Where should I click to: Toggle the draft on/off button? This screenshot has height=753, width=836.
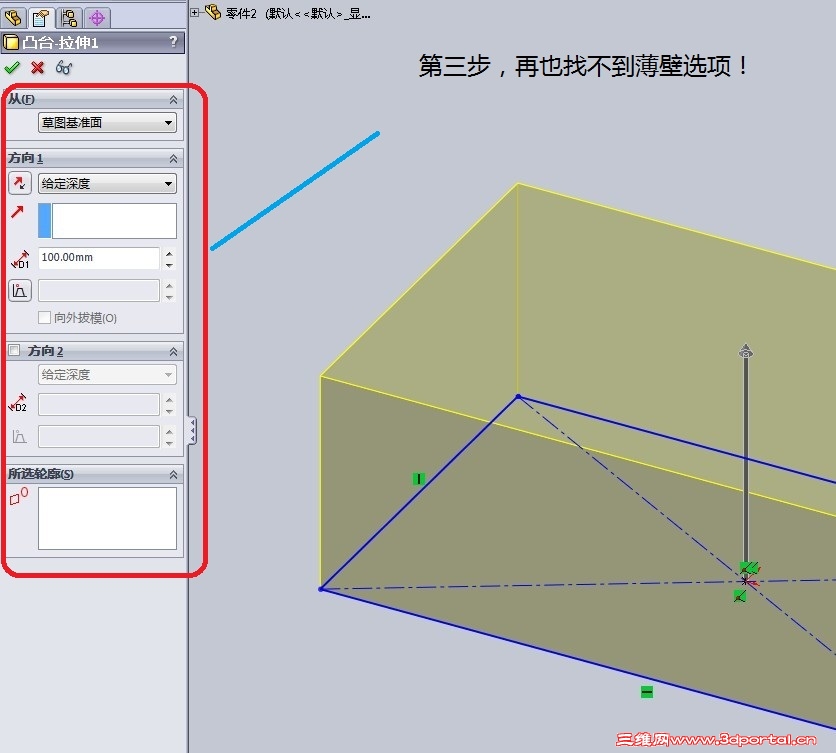20,291
